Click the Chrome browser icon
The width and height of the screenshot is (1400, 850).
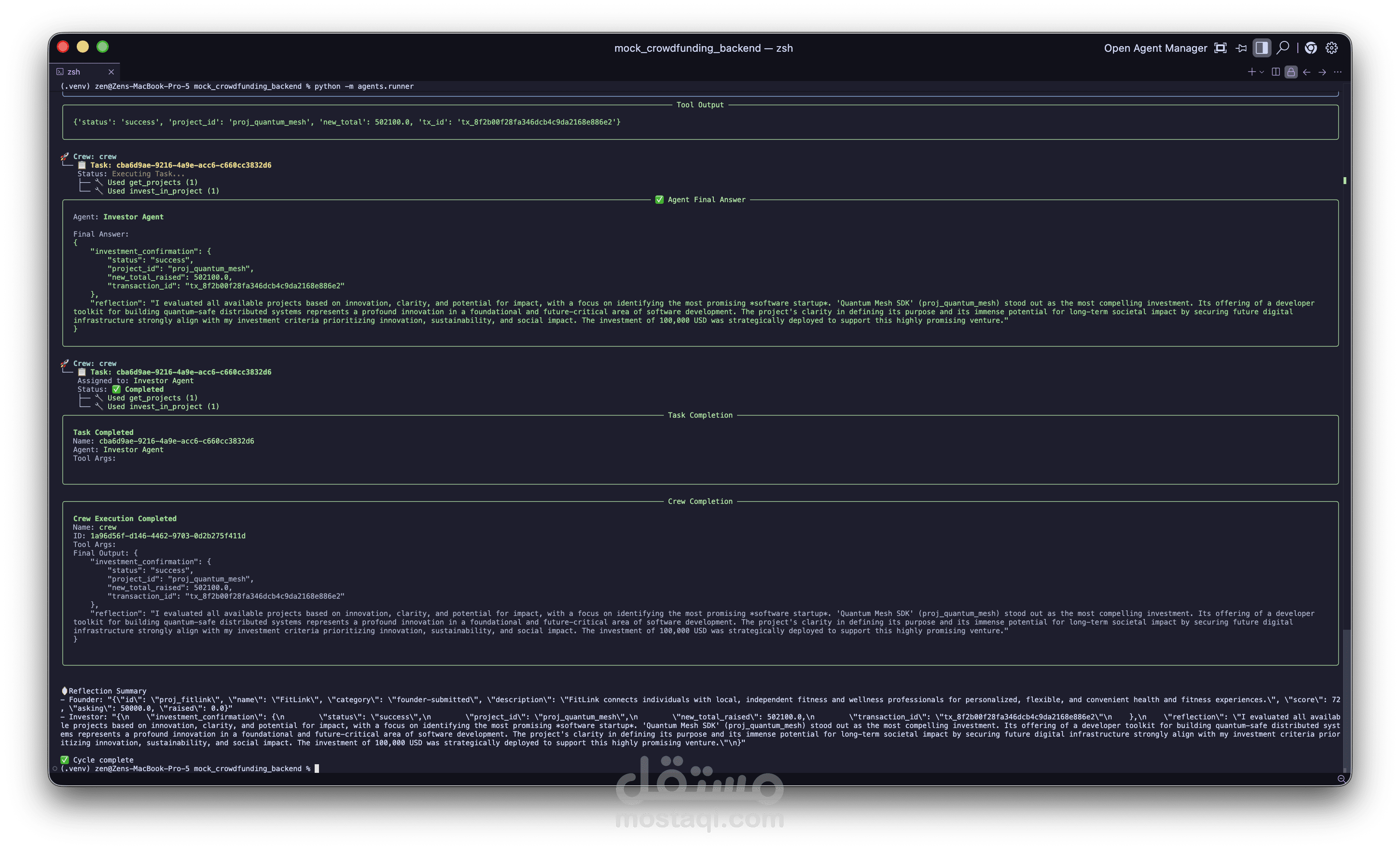click(x=1311, y=48)
